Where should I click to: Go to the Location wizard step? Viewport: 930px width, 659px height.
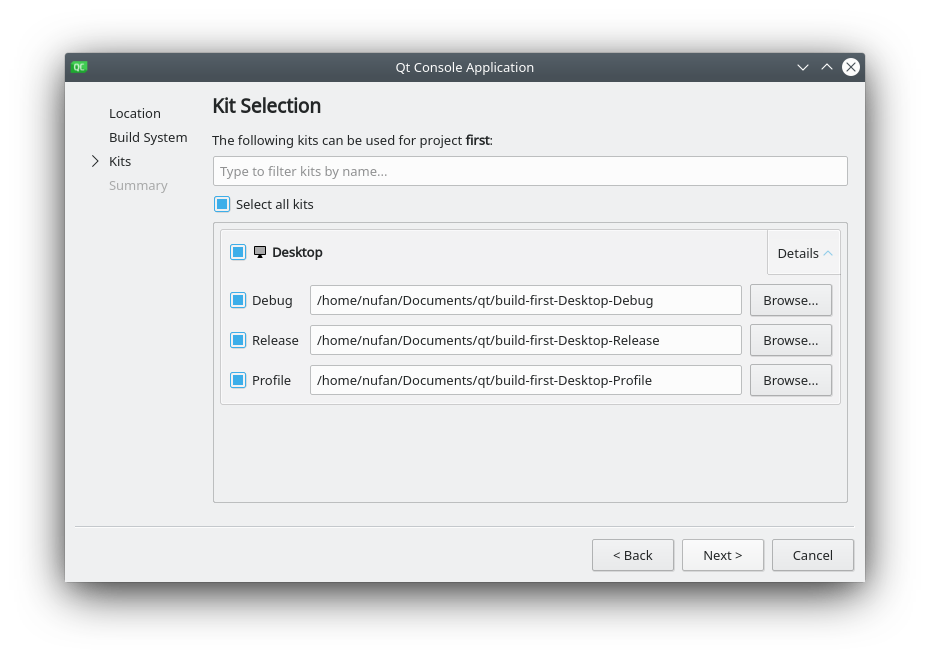click(x=134, y=113)
